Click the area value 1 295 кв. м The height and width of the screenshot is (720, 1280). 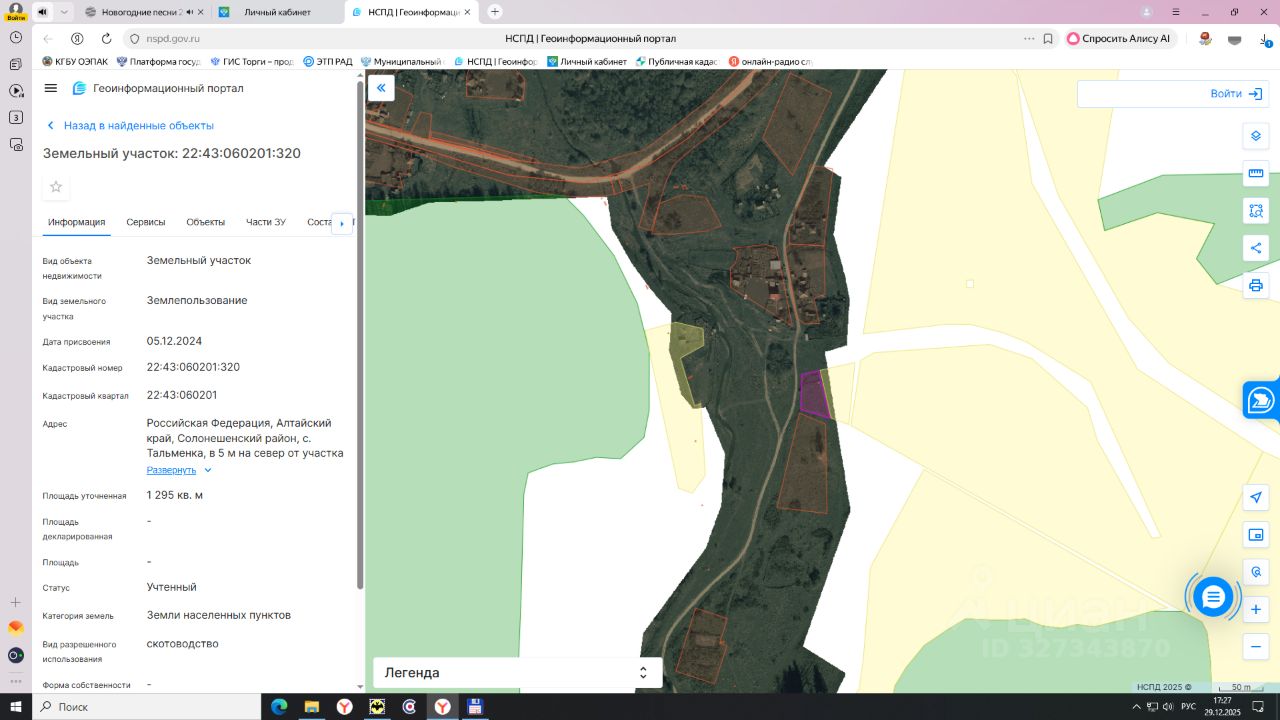175,495
